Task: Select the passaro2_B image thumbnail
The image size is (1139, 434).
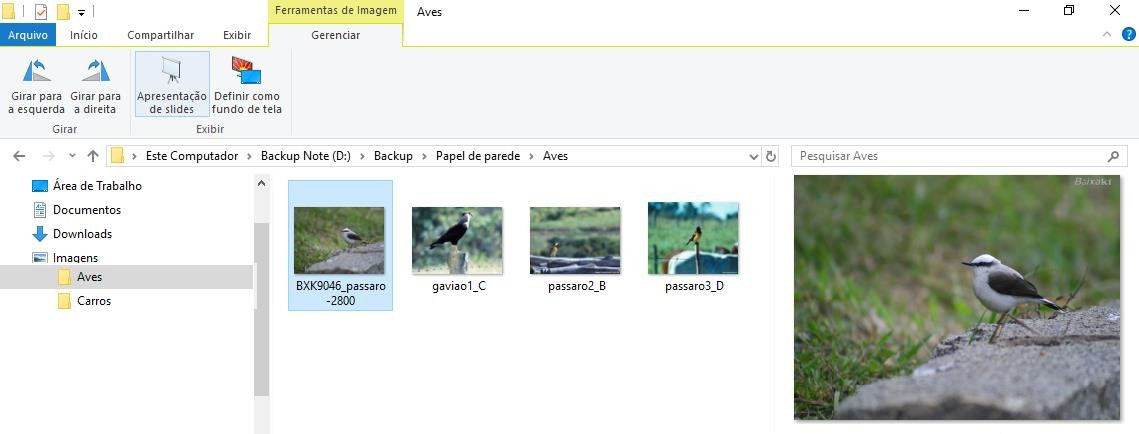Action: tap(575, 240)
